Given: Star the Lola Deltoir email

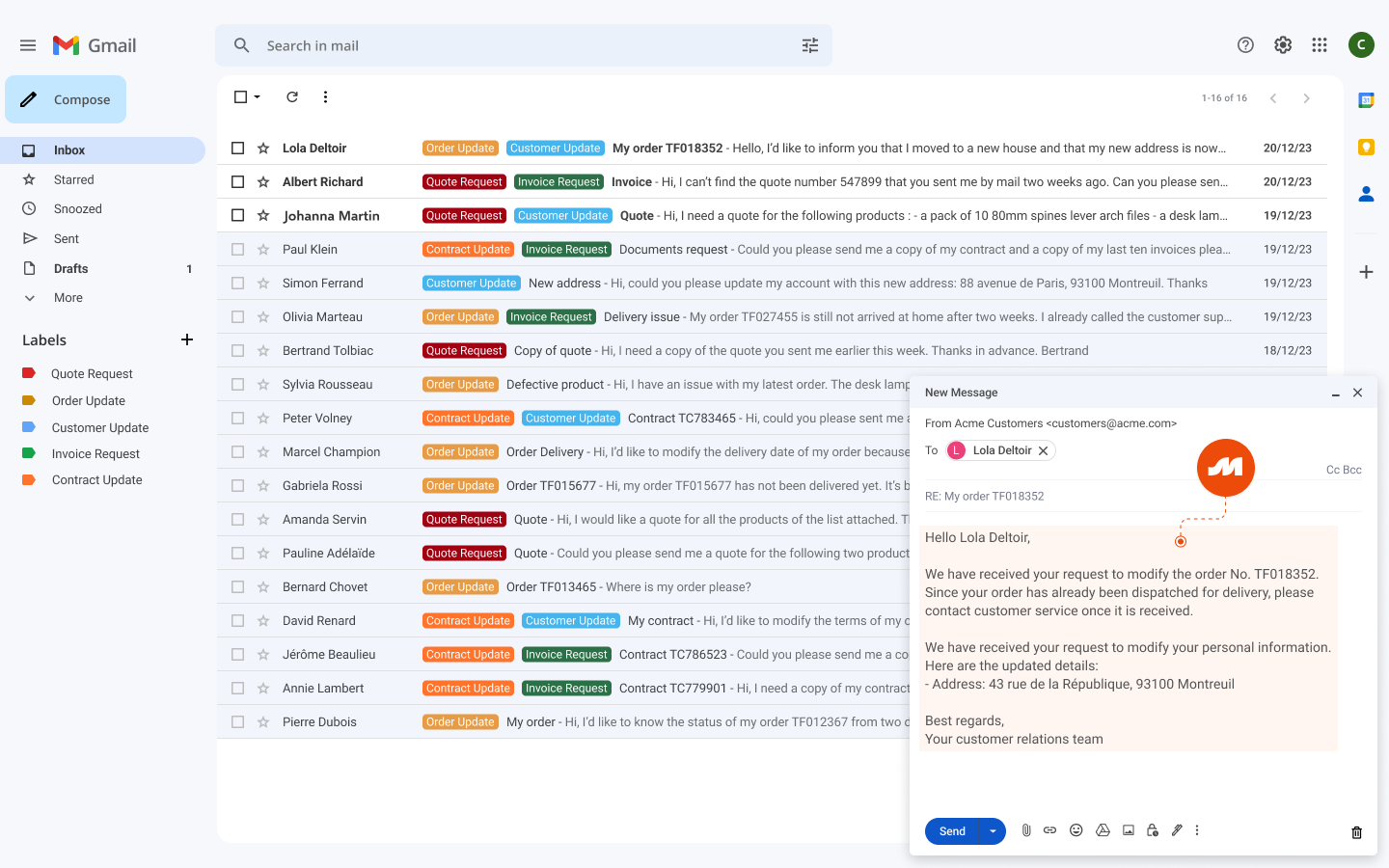Looking at the screenshot, I should point(263,148).
